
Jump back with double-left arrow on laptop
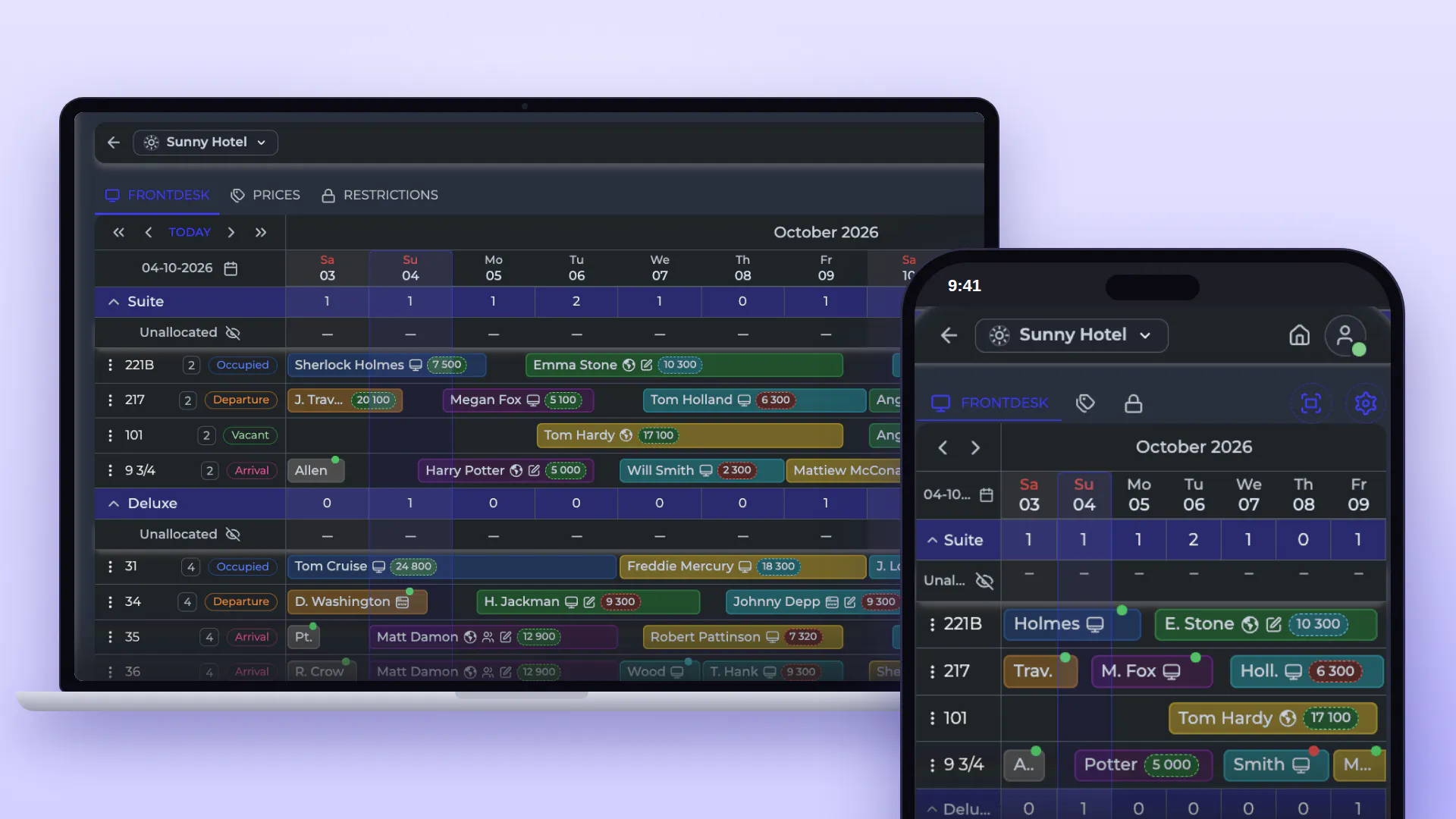click(x=118, y=233)
